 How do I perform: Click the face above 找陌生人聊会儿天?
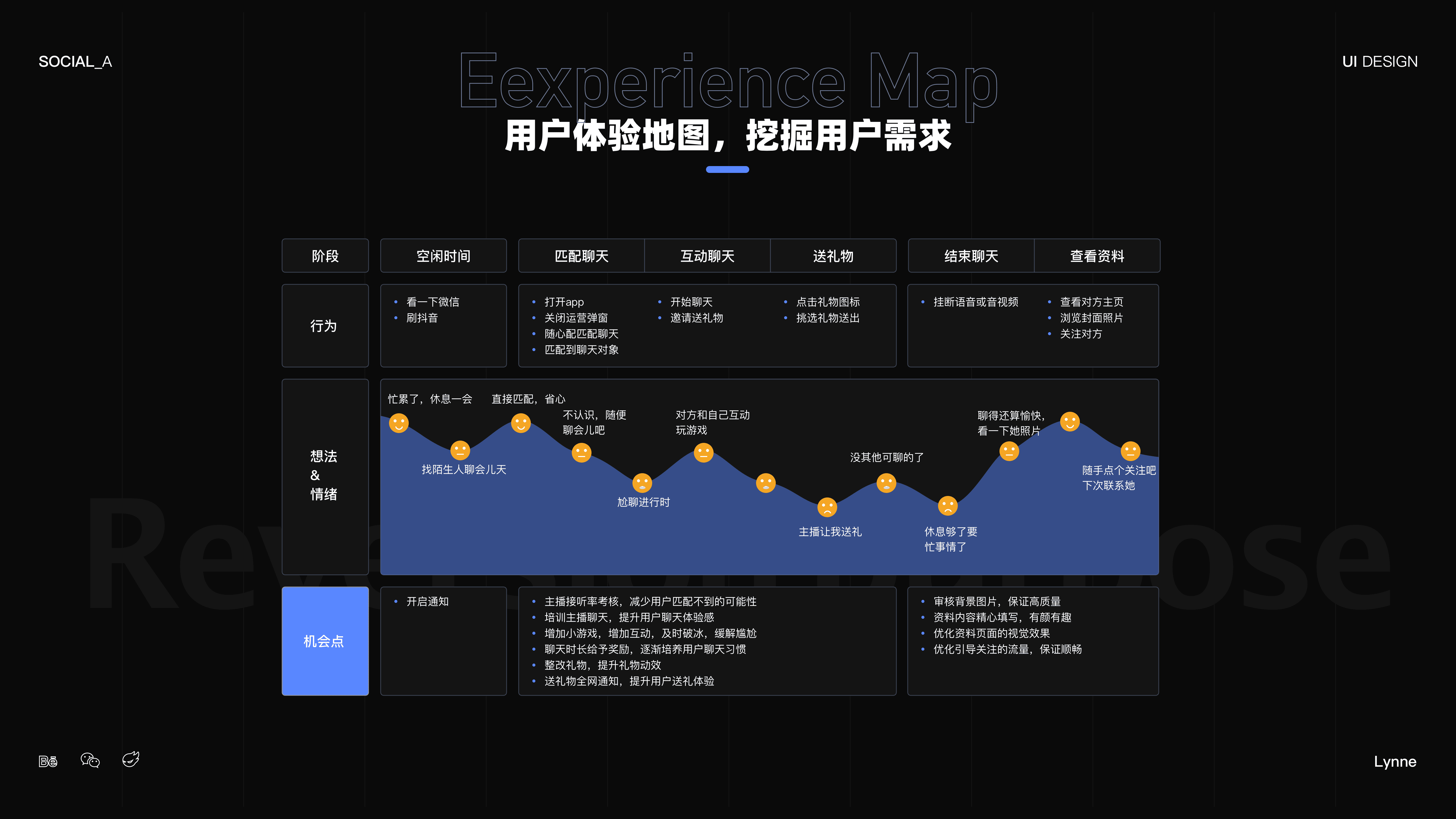click(x=460, y=450)
